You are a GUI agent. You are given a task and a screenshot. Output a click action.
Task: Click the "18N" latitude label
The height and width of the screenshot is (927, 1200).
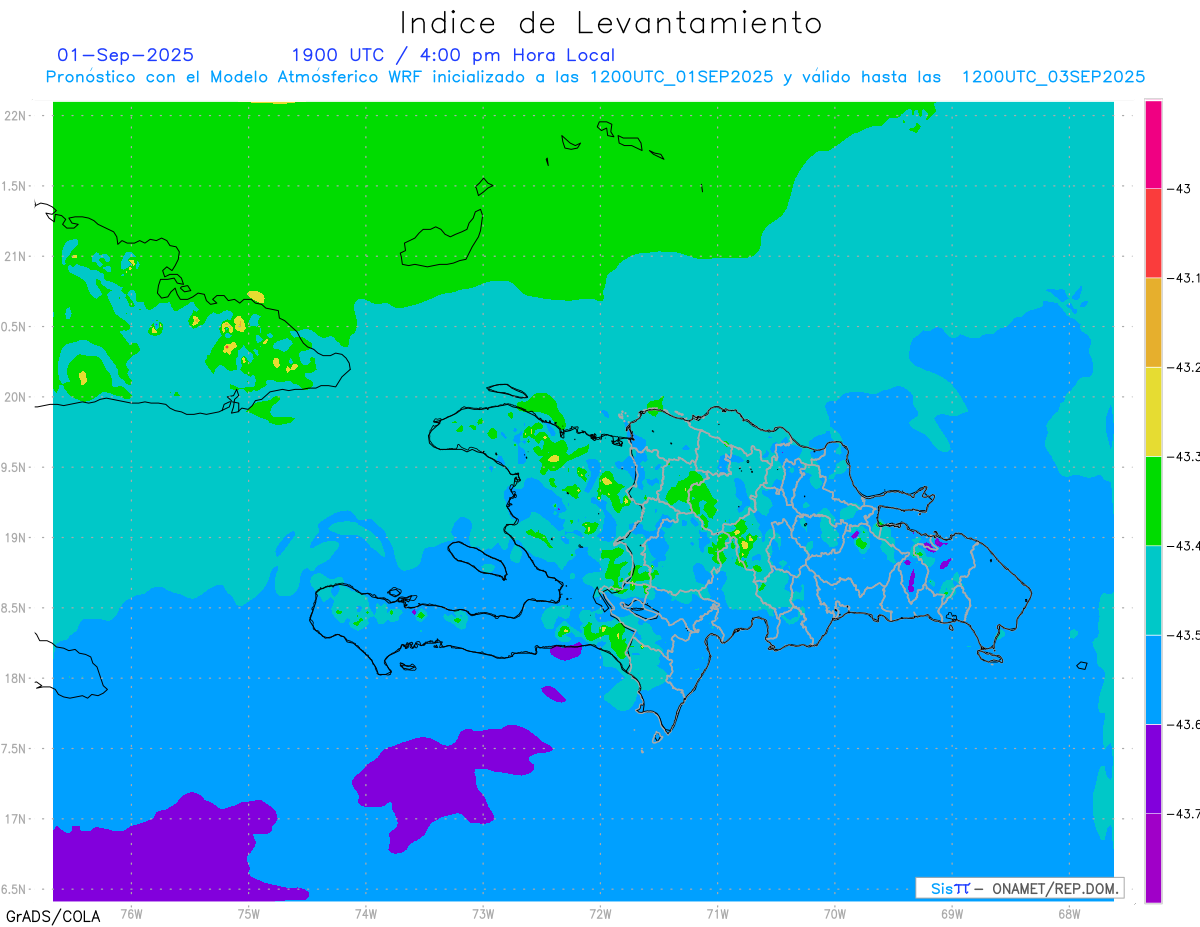(x=16, y=679)
